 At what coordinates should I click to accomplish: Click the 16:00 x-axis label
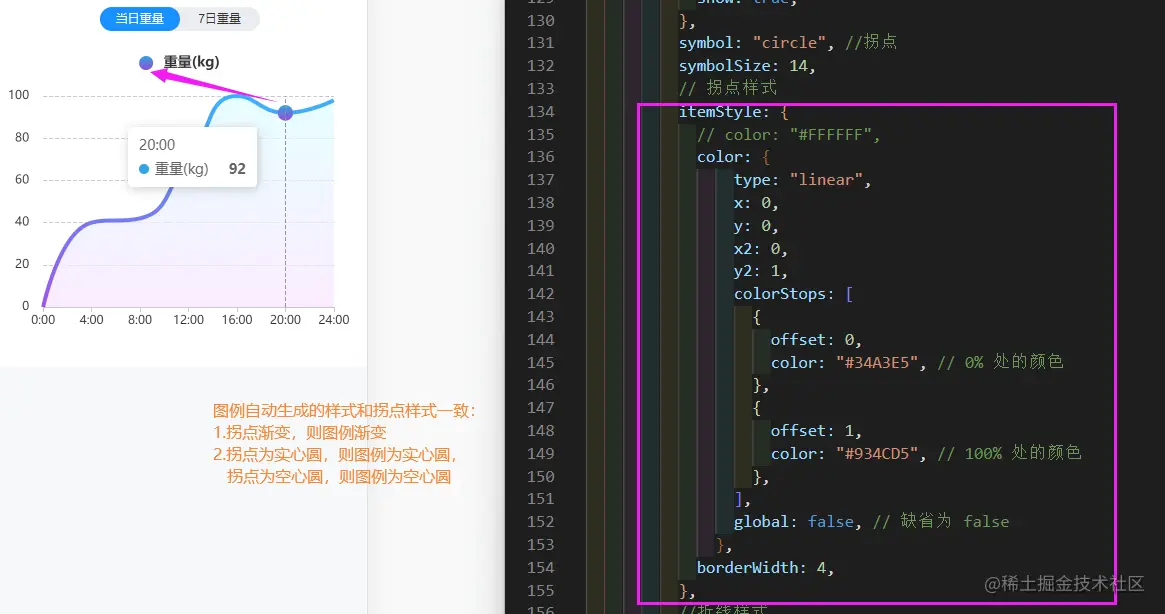pyautogui.click(x=237, y=320)
